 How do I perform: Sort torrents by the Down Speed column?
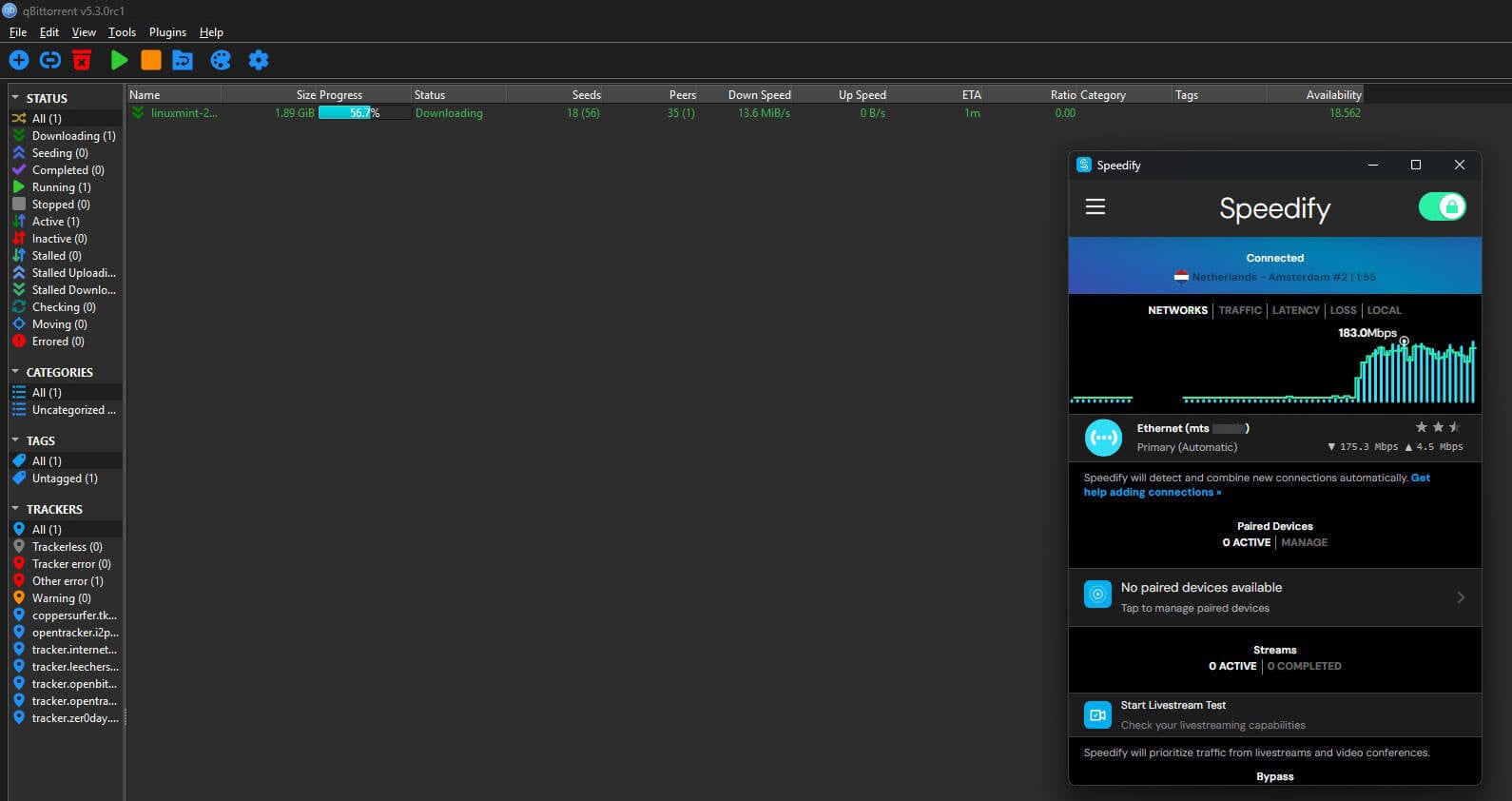point(746,94)
